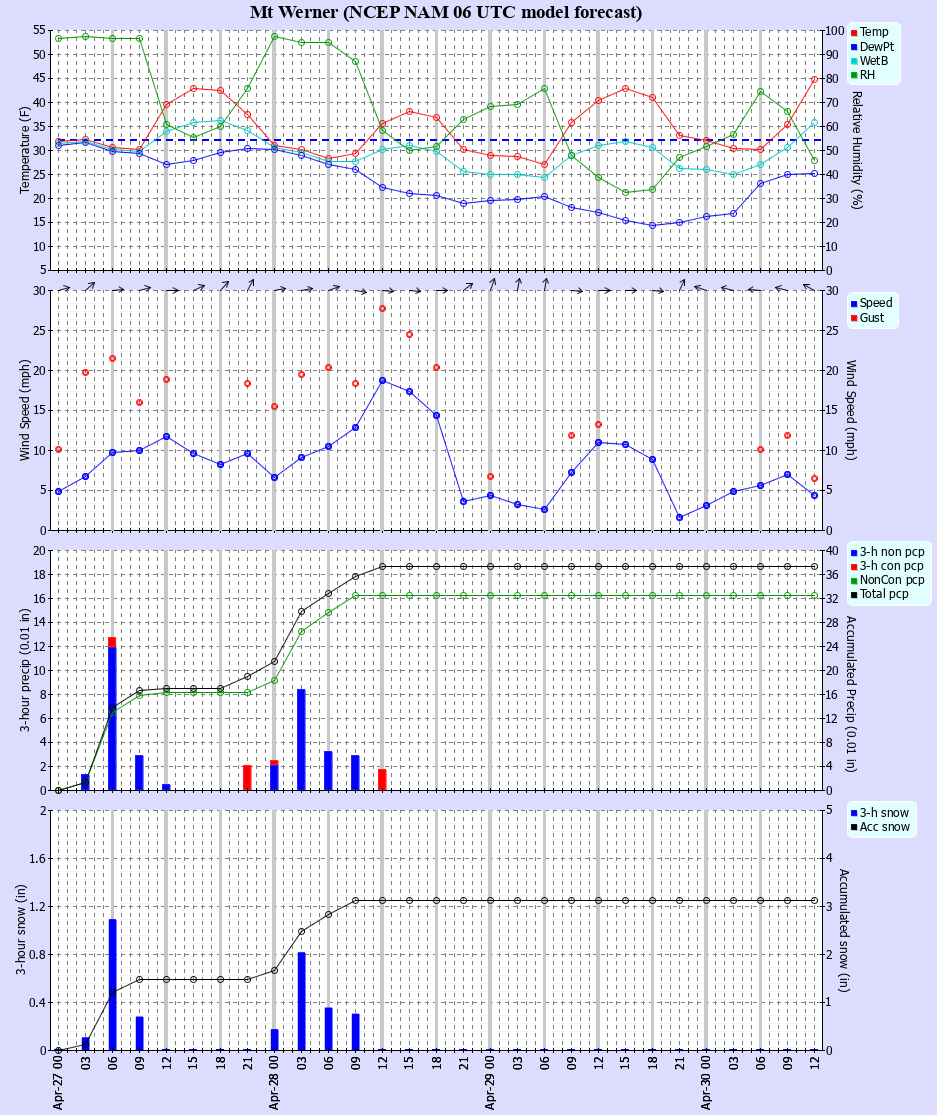Image resolution: width=937 pixels, height=1115 pixels.
Task: Click the Apr-29 00 time axis label
Action: (x=491, y=1085)
